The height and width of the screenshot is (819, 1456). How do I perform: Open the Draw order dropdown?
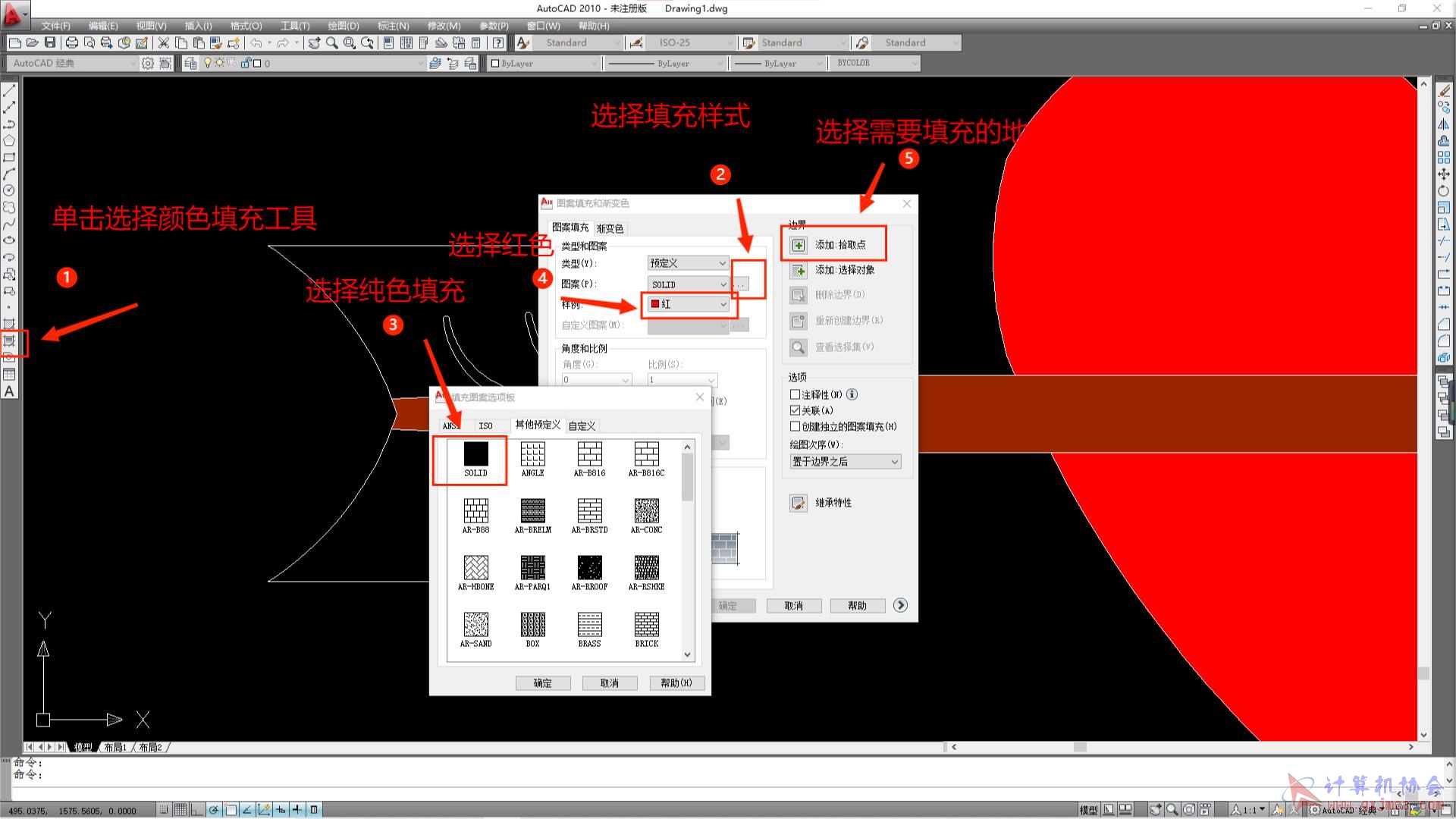point(845,462)
